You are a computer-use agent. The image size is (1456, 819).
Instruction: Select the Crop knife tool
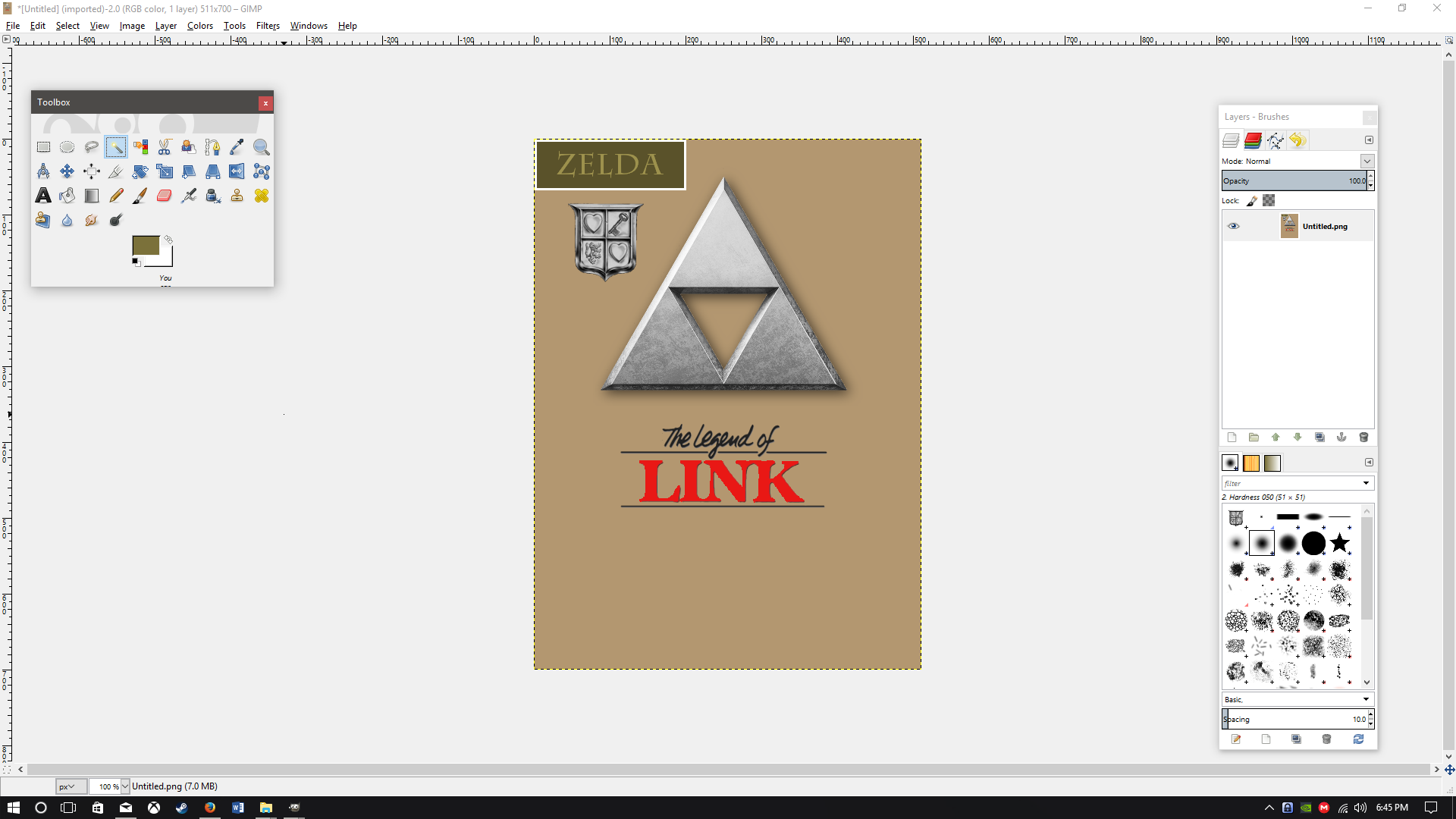pyautogui.click(x=116, y=171)
